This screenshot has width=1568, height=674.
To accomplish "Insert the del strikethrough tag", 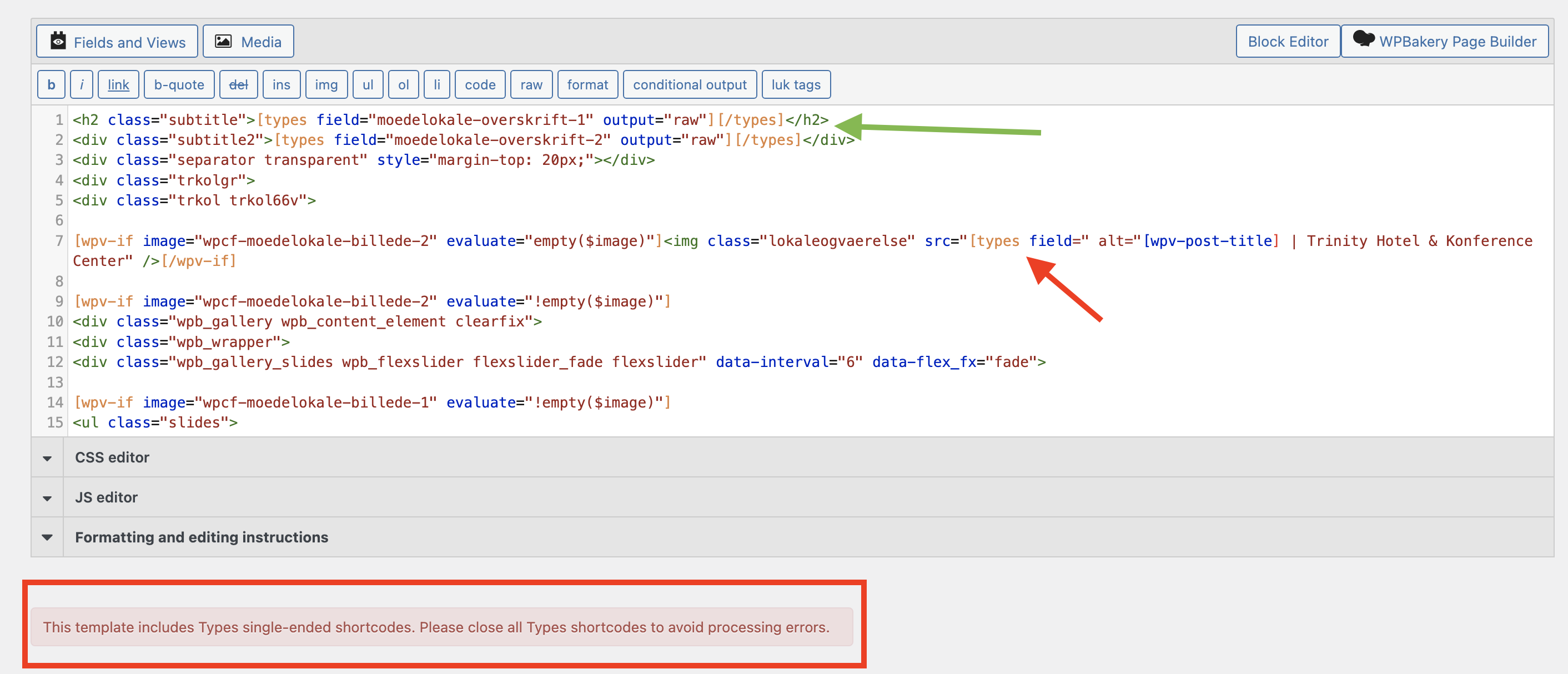I will tap(238, 84).
